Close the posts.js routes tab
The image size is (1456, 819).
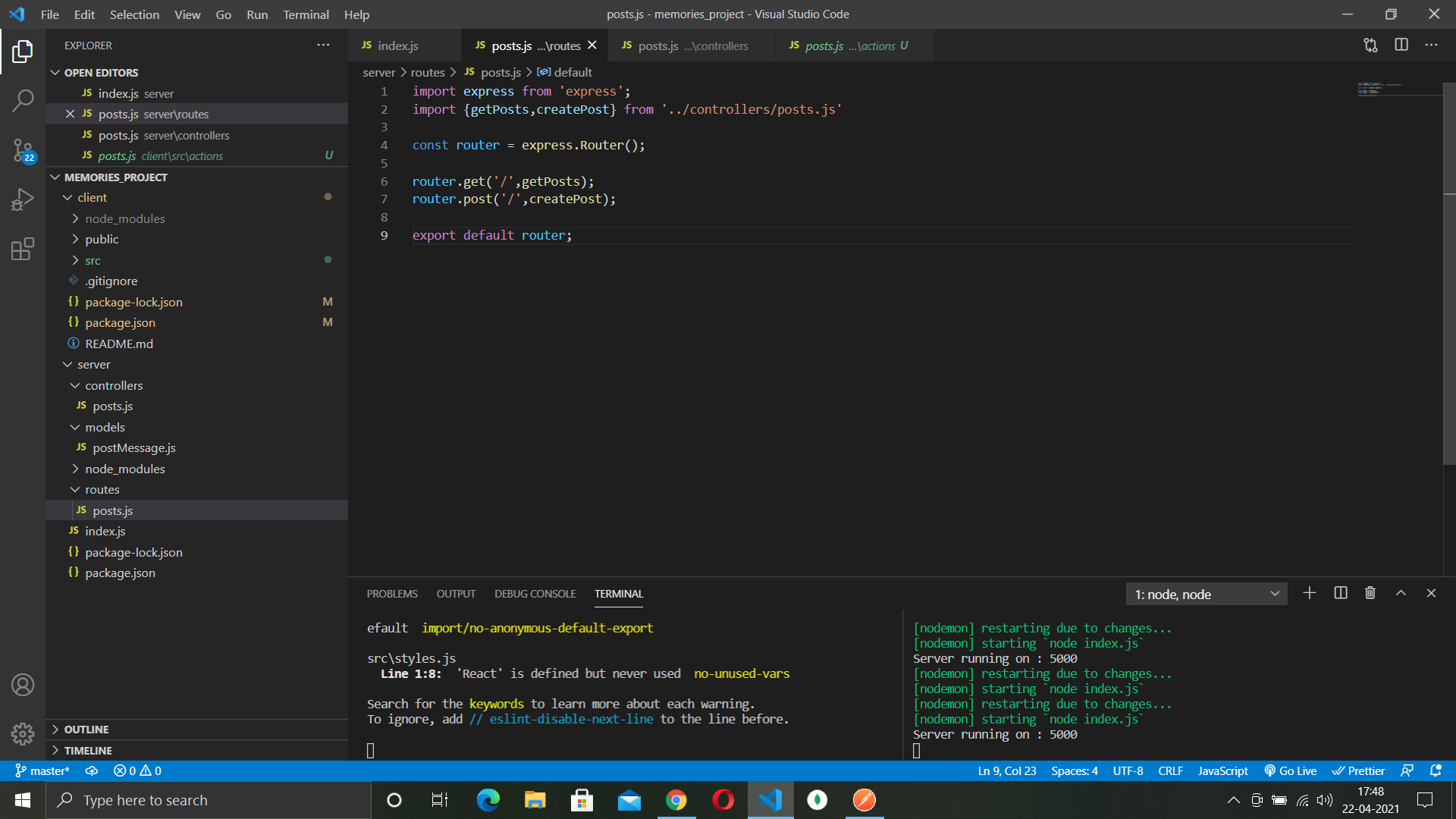point(592,45)
